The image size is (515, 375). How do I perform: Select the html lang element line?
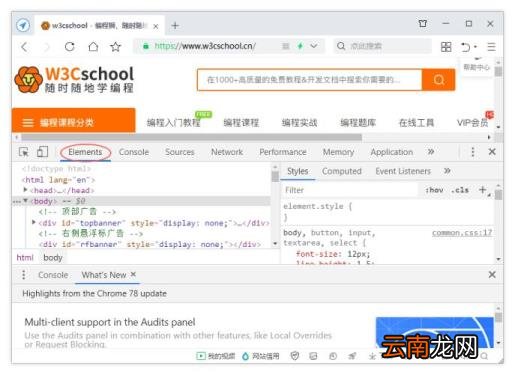tap(58, 180)
